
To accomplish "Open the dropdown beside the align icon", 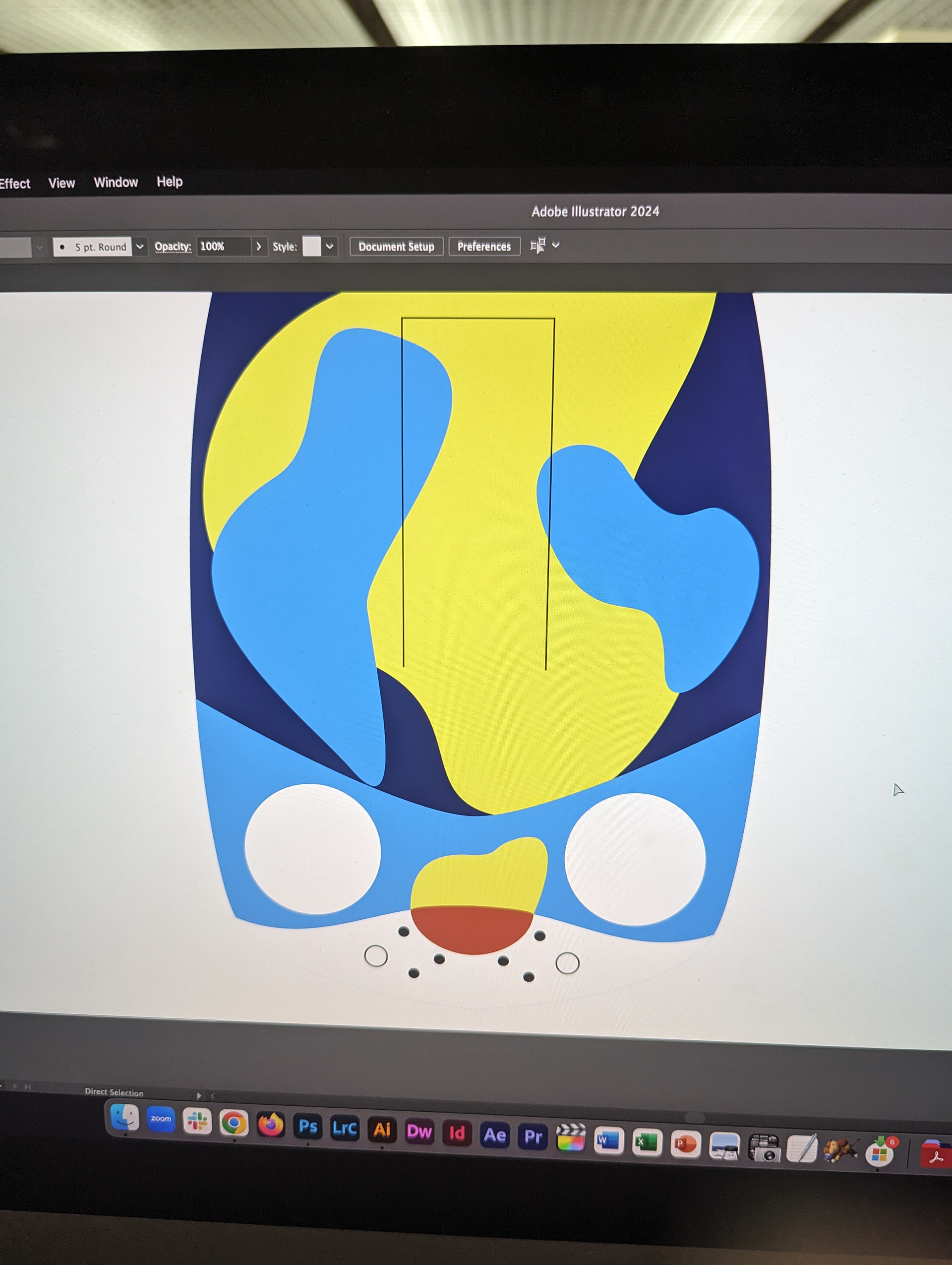I will click(555, 246).
